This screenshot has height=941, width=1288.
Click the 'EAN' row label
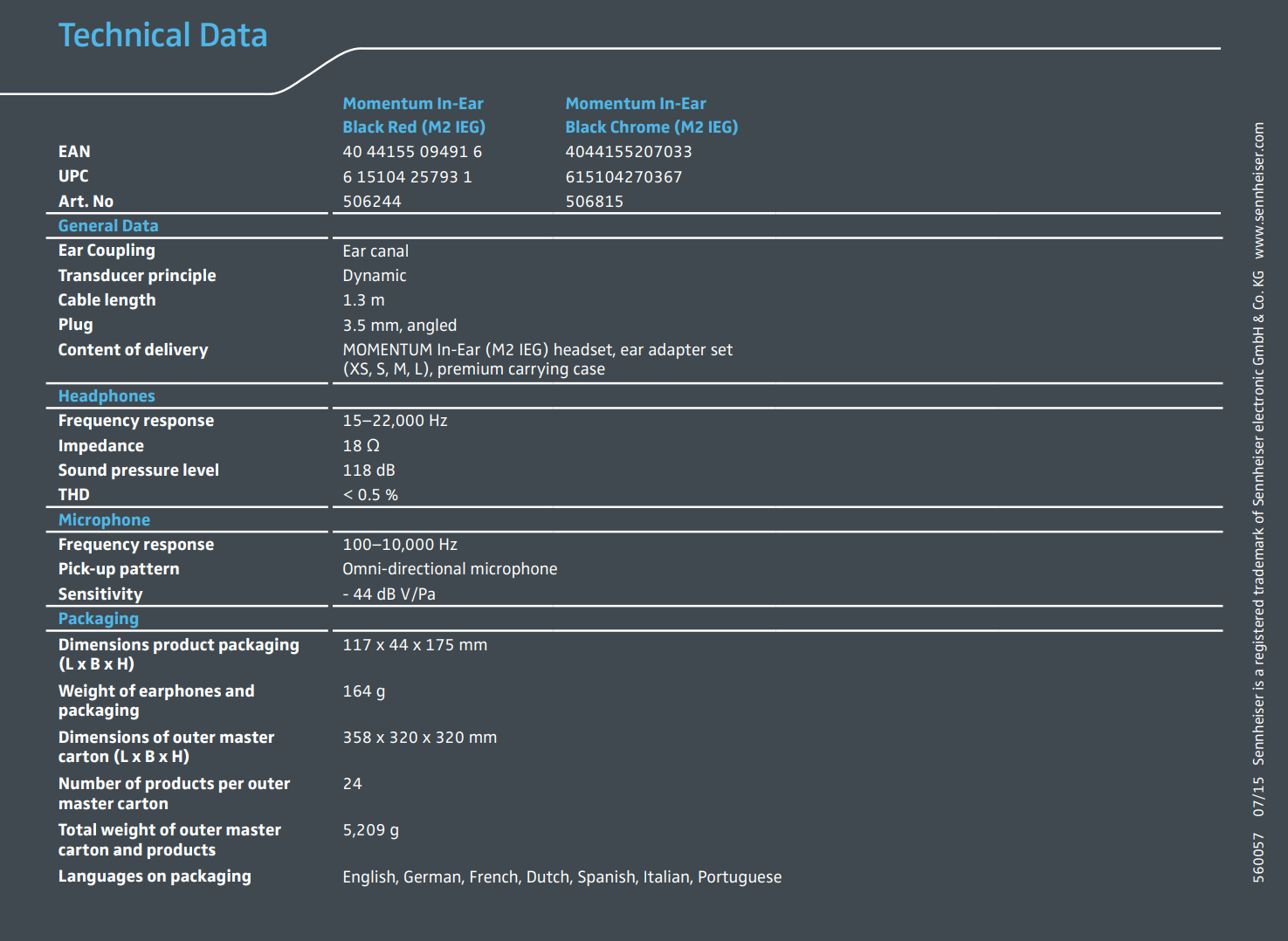(74, 152)
